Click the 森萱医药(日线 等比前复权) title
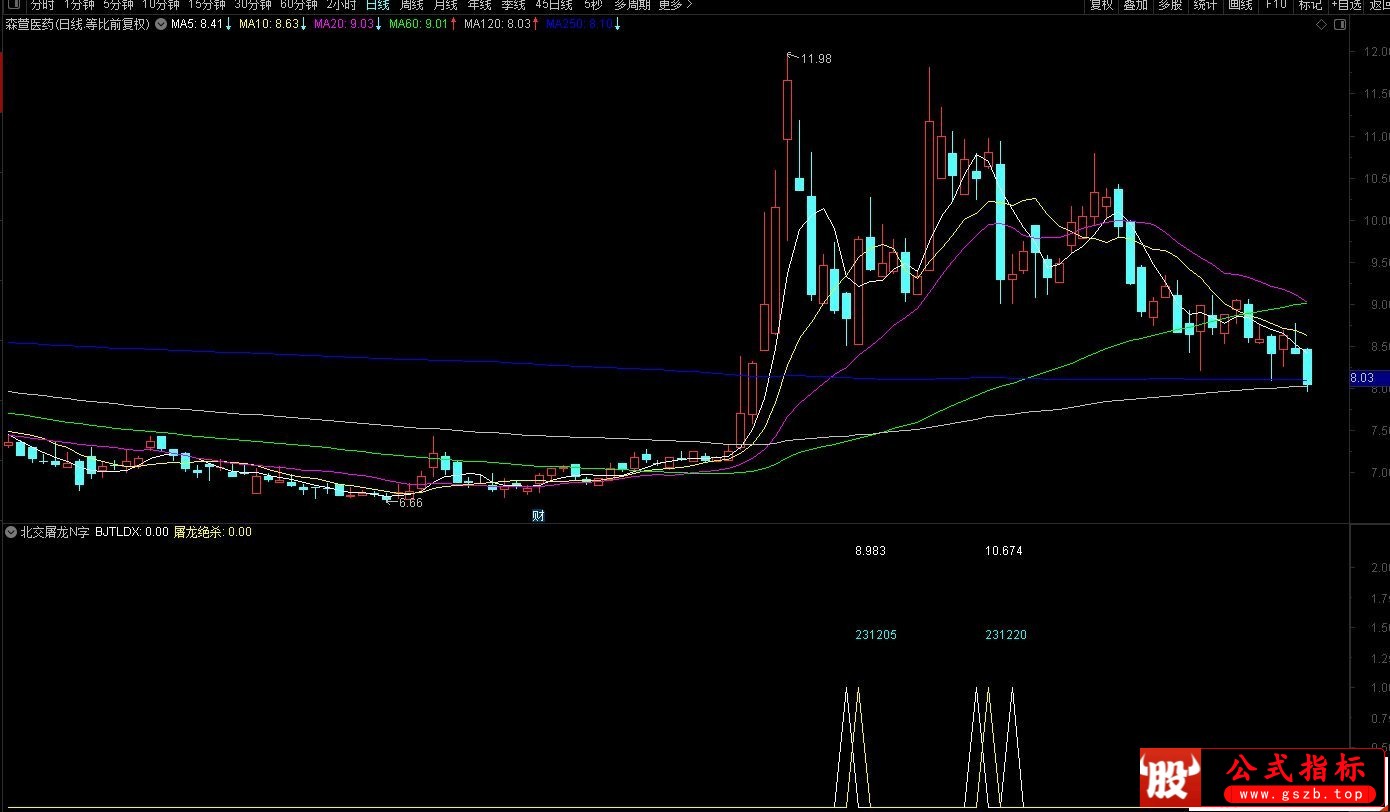Screen dimensions: 1390x812 tap(78, 24)
